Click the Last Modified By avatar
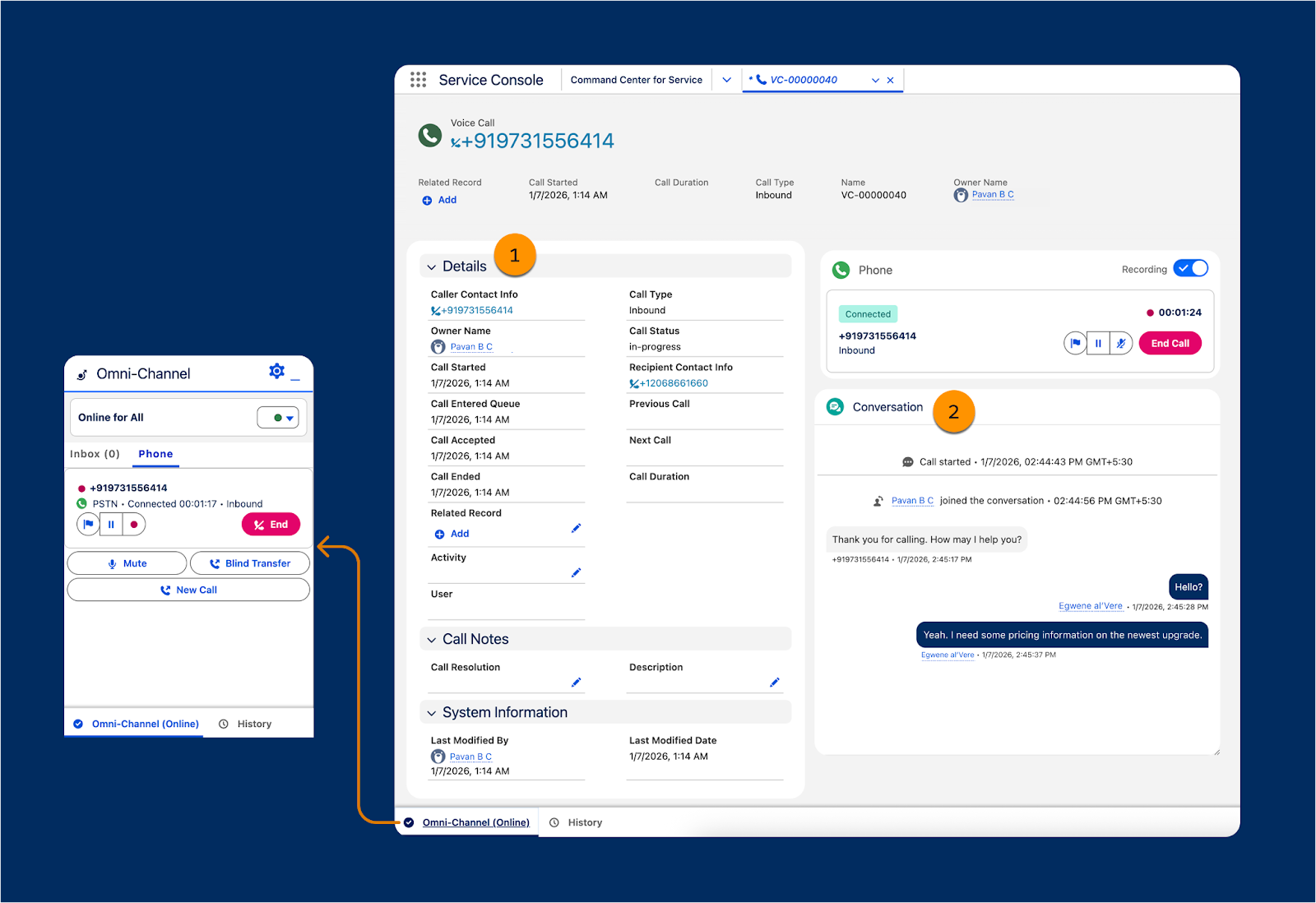The image size is (1316, 903). point(438,757)
